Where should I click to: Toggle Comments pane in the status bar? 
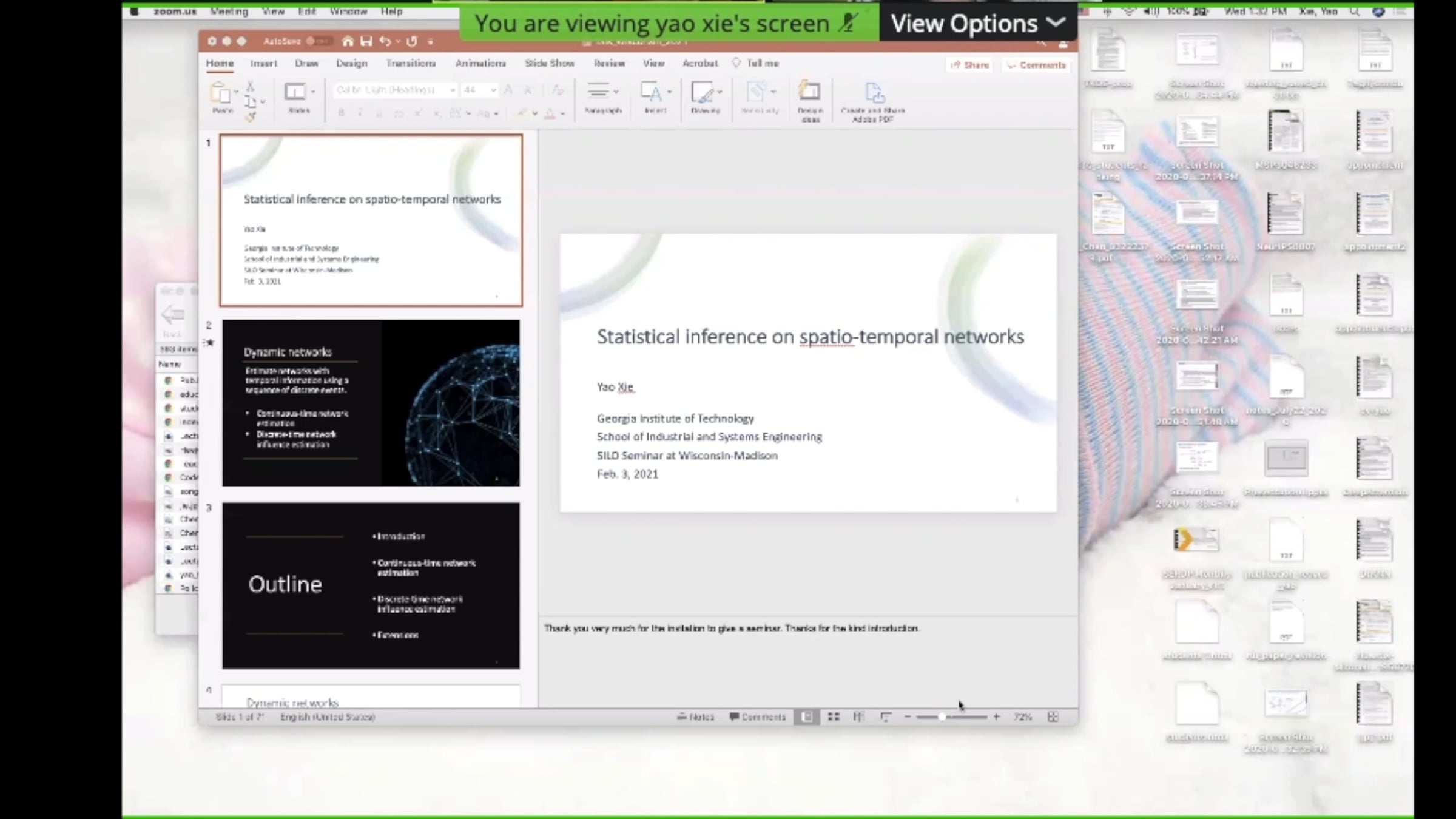click(757, 716)
